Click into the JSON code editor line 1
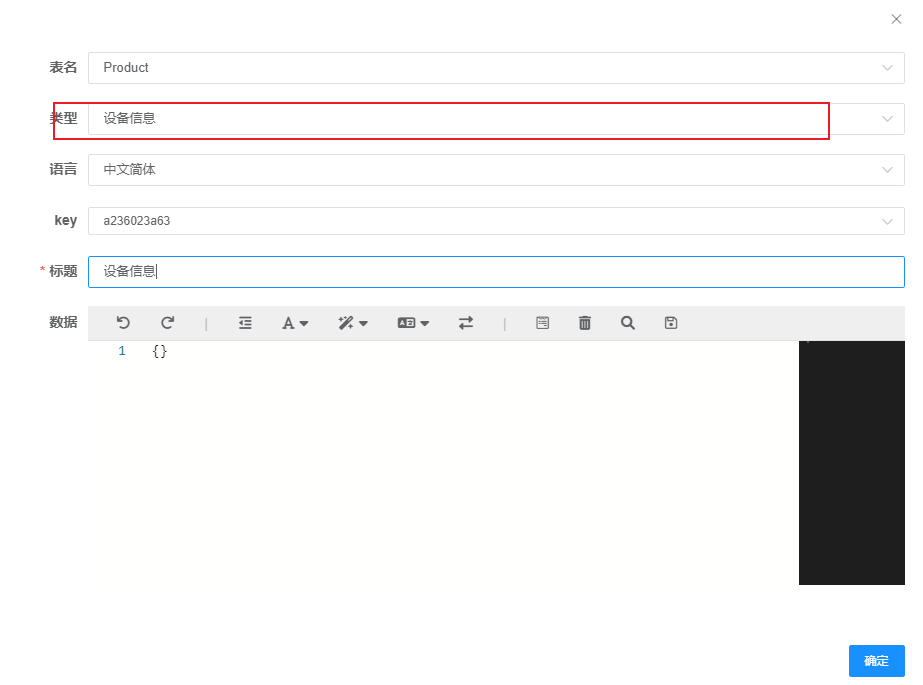Image resolution: width=923 pixels, height=685 pixels. [x=160, y=351]
